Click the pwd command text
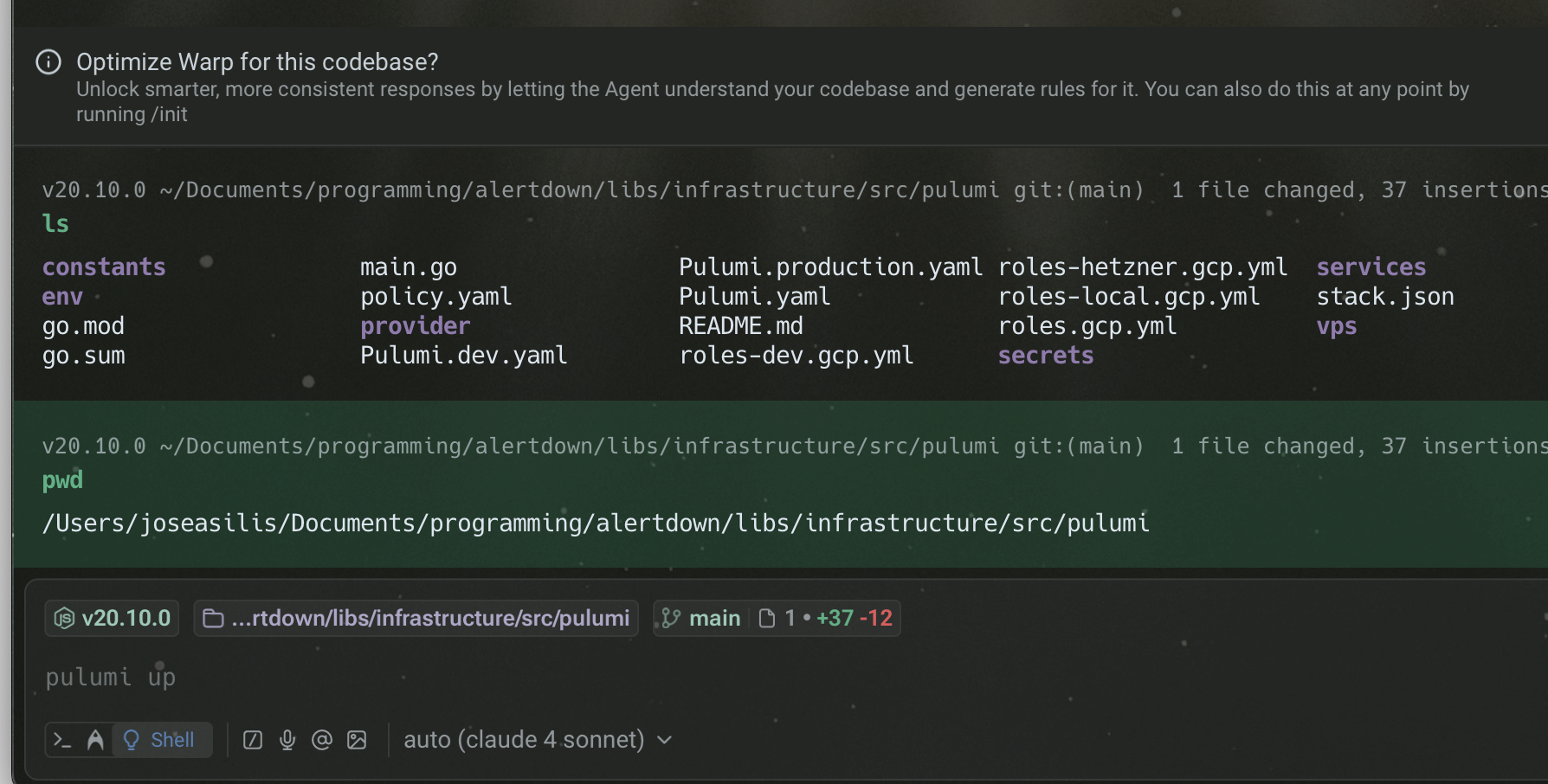 click(62, 480)
